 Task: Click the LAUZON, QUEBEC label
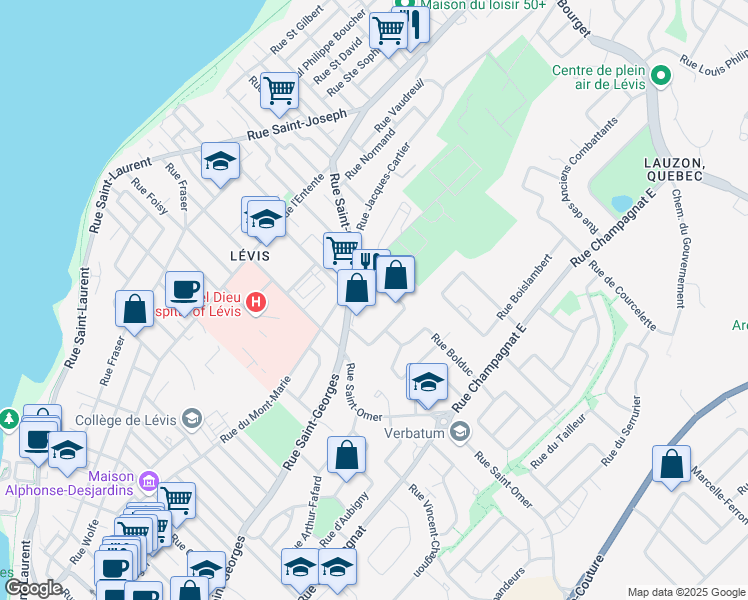coord(674,169)
